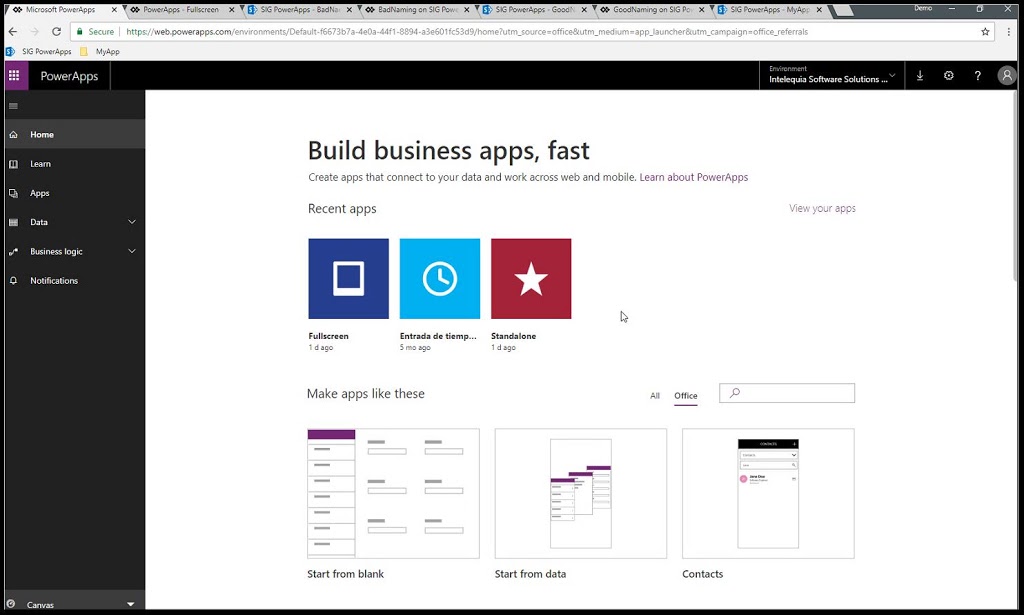Click the Canvas icon at sidebar bottom
The height and width of the screenshot is (615, 1024).
coord(10,604)
